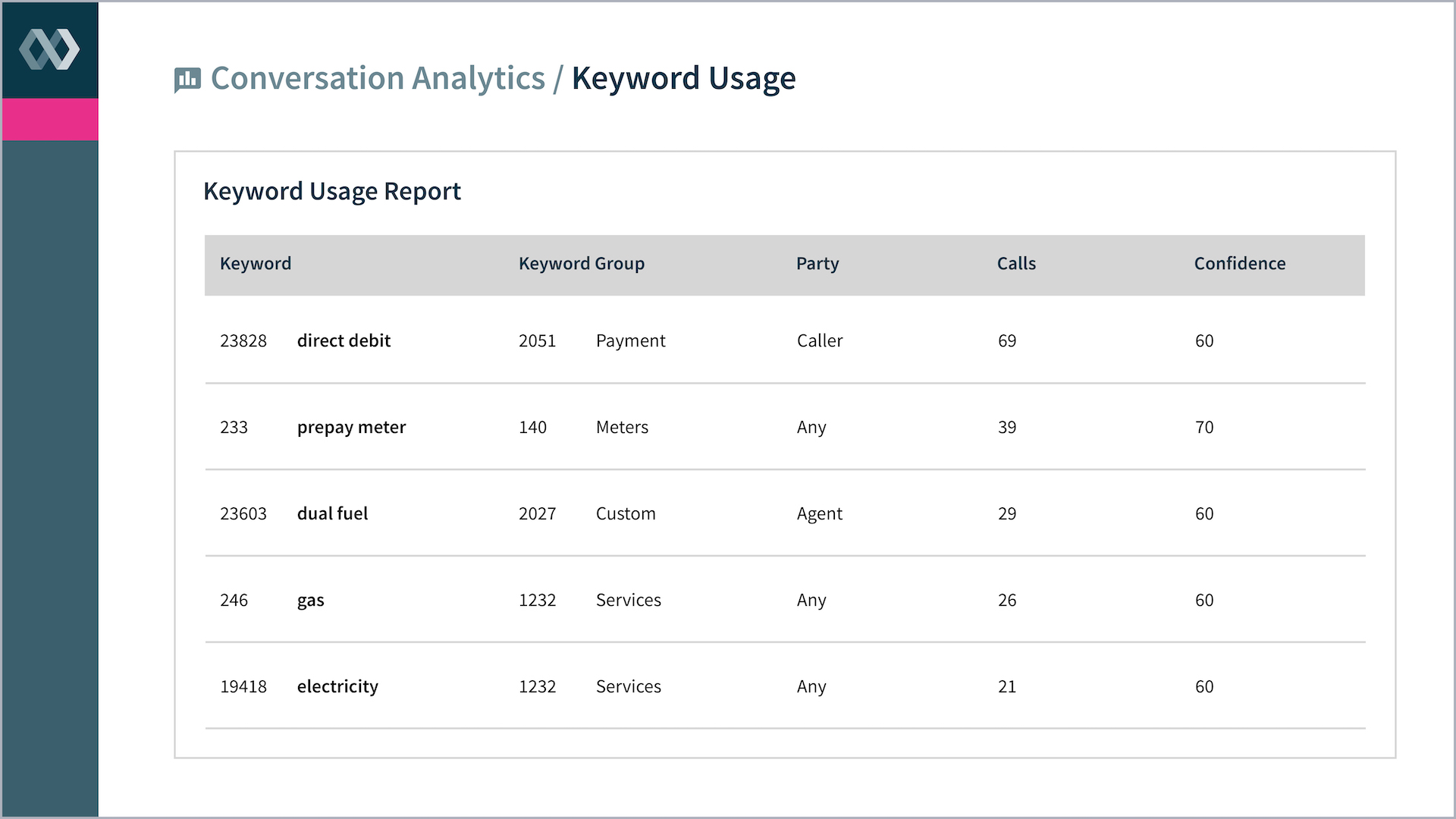Select keyword ID 233

[x=234, y=427]
